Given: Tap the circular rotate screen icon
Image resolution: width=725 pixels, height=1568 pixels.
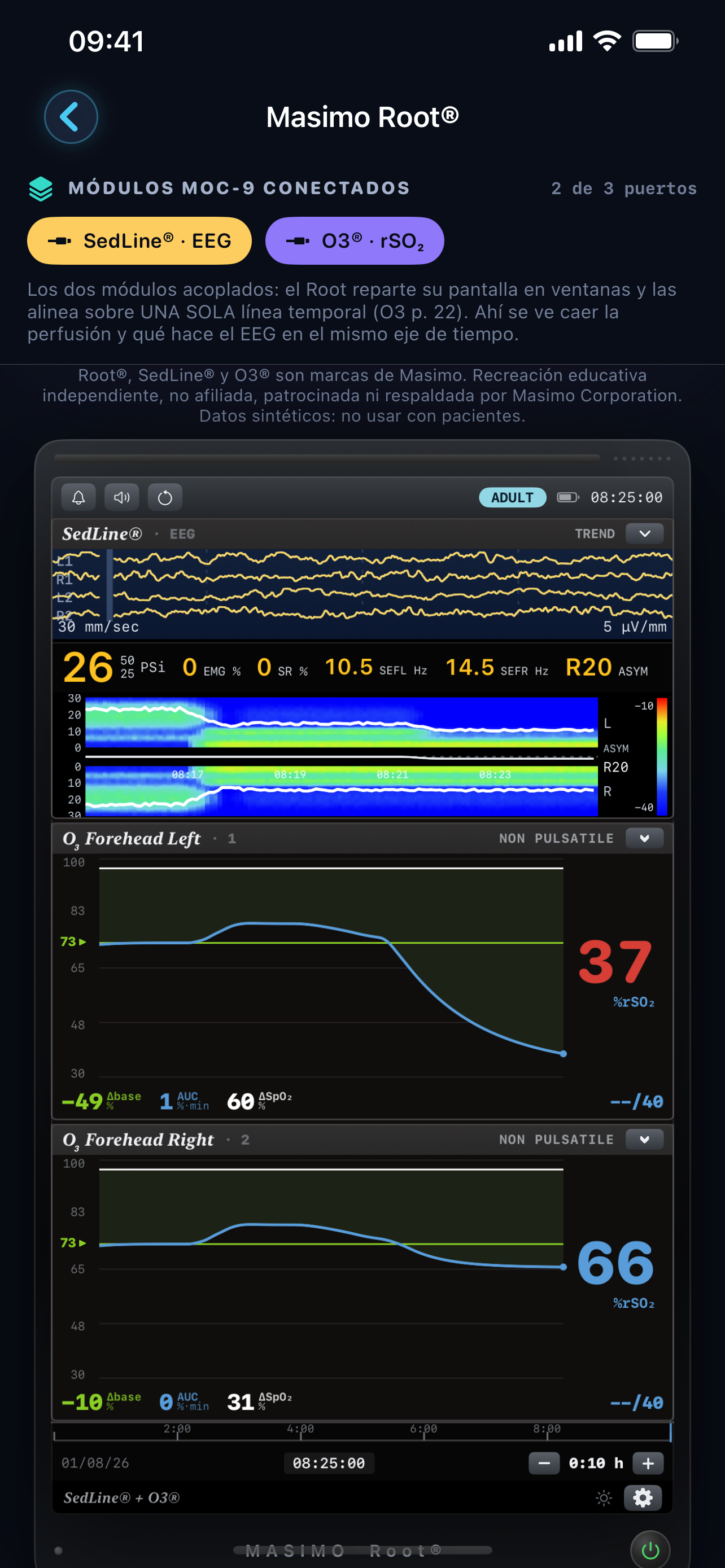Looking at the screenshot, I should click(x=165, y=498).
